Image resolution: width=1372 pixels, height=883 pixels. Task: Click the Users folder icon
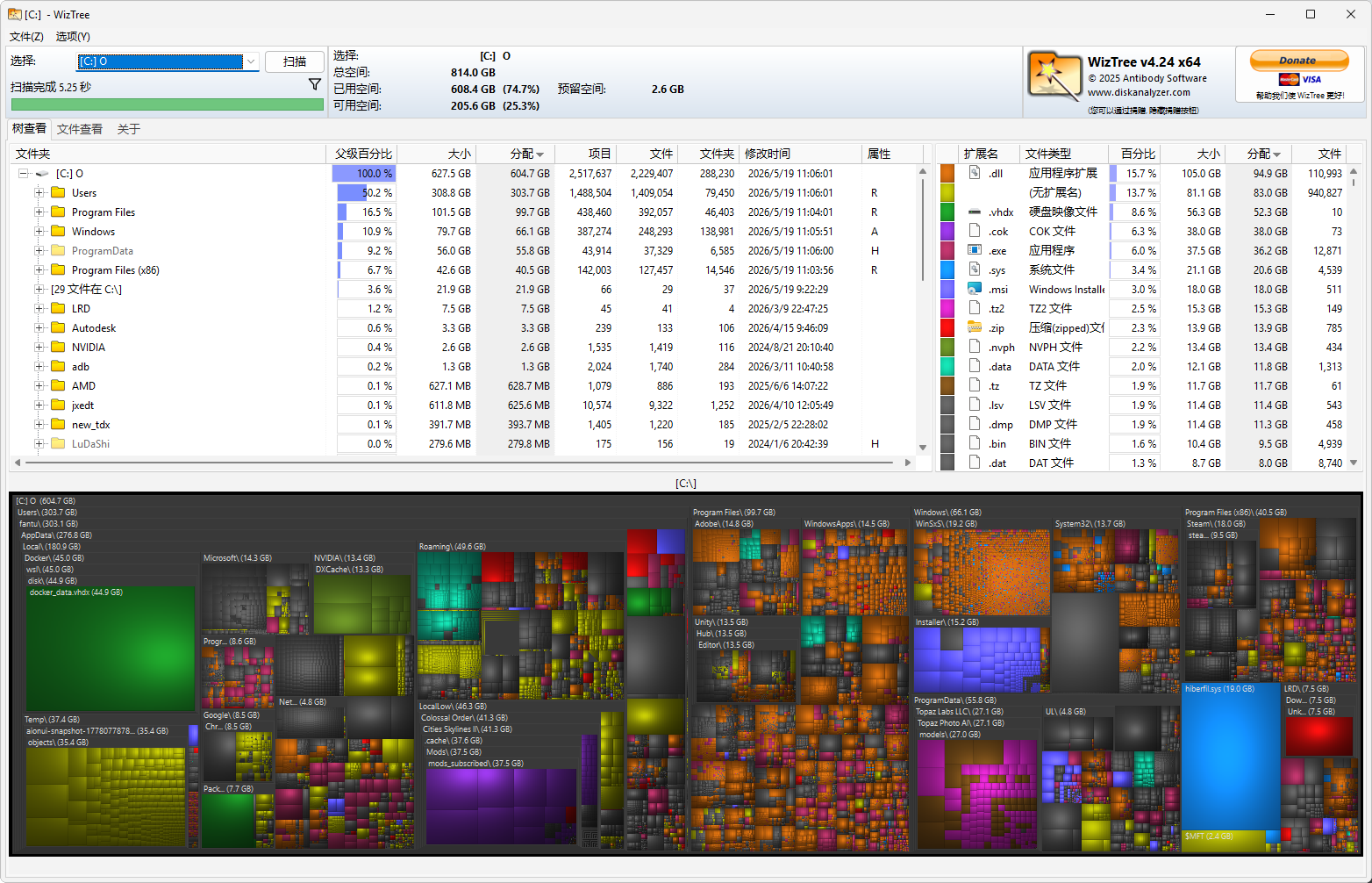(59, 192)
